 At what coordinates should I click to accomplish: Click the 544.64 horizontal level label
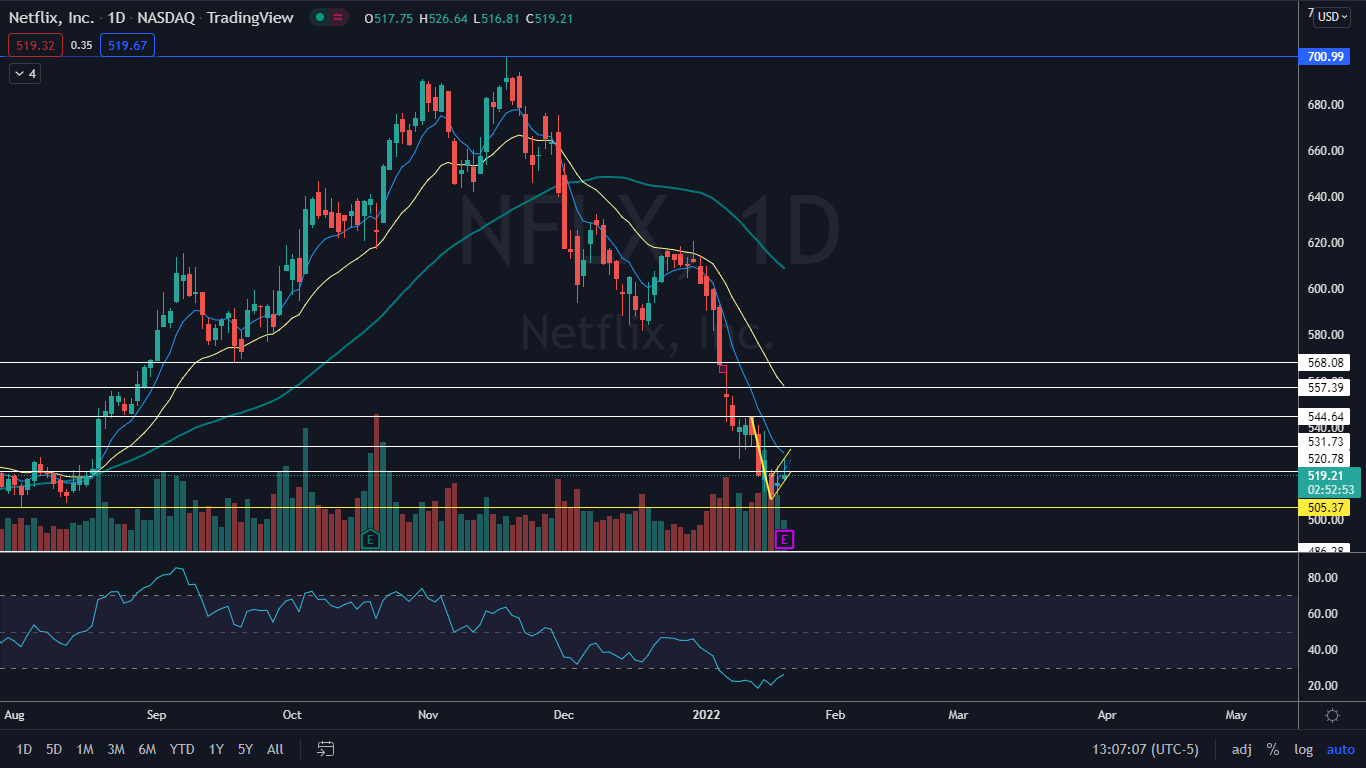click(1325, 416)
